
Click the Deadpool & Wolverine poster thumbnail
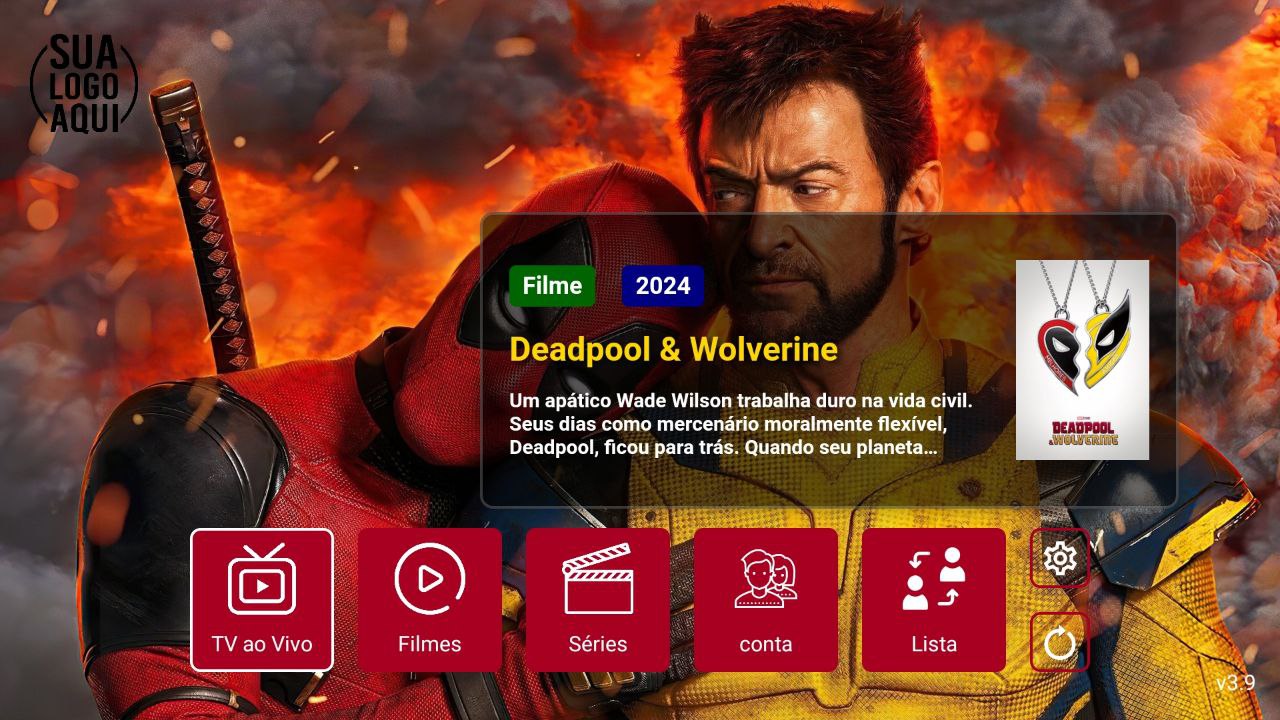coord(1082,360)
